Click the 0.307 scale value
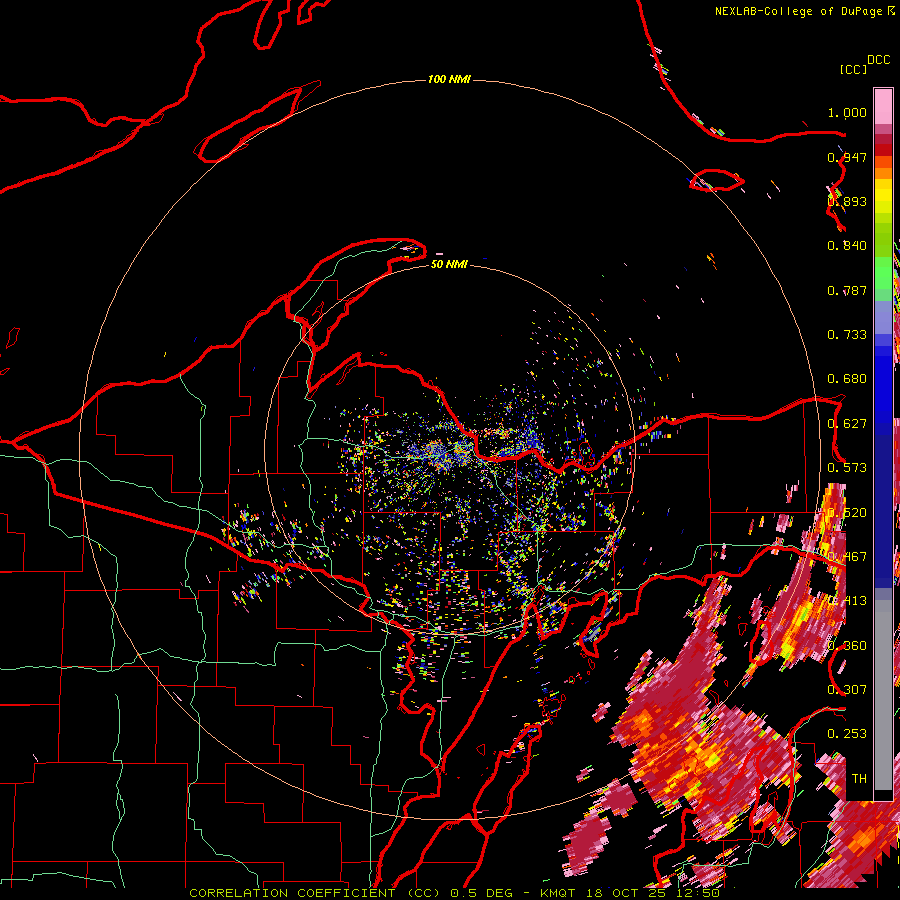Screen dimensions: 900x900 [x=847, y=690]
